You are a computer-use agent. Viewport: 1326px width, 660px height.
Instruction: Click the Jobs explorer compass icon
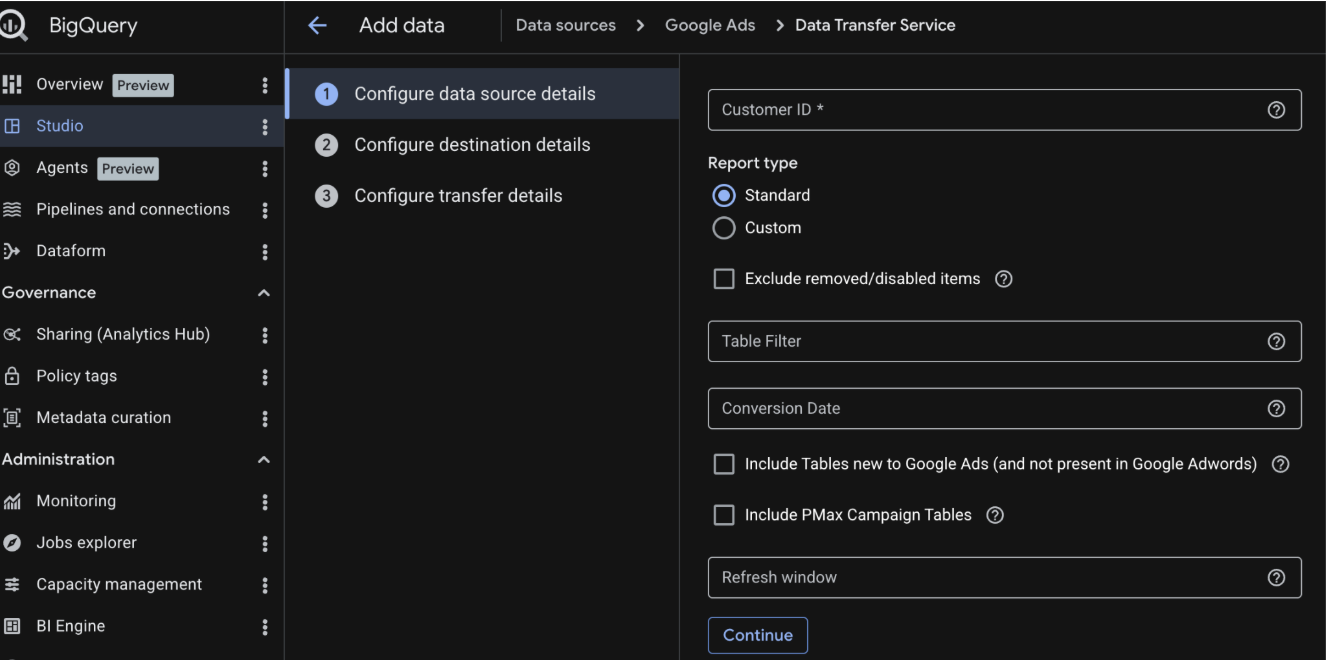(x=12, y=543)
